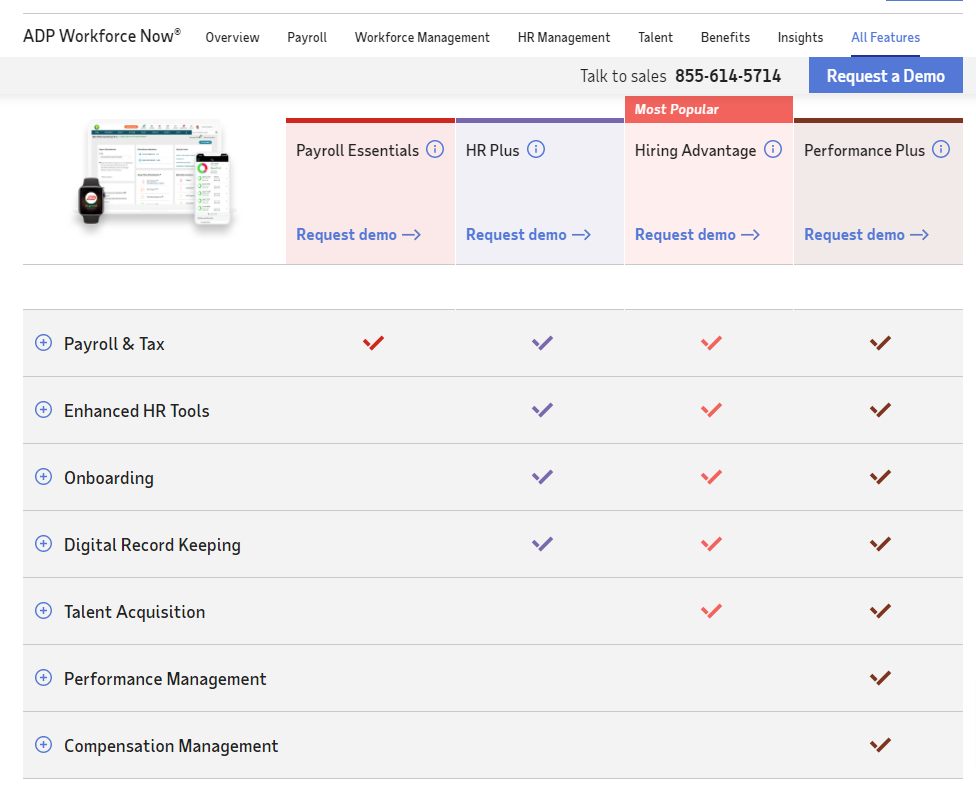Expand the Compensation Management row
The width and height of the screenshot is (976, 786).
pos(44,745)
